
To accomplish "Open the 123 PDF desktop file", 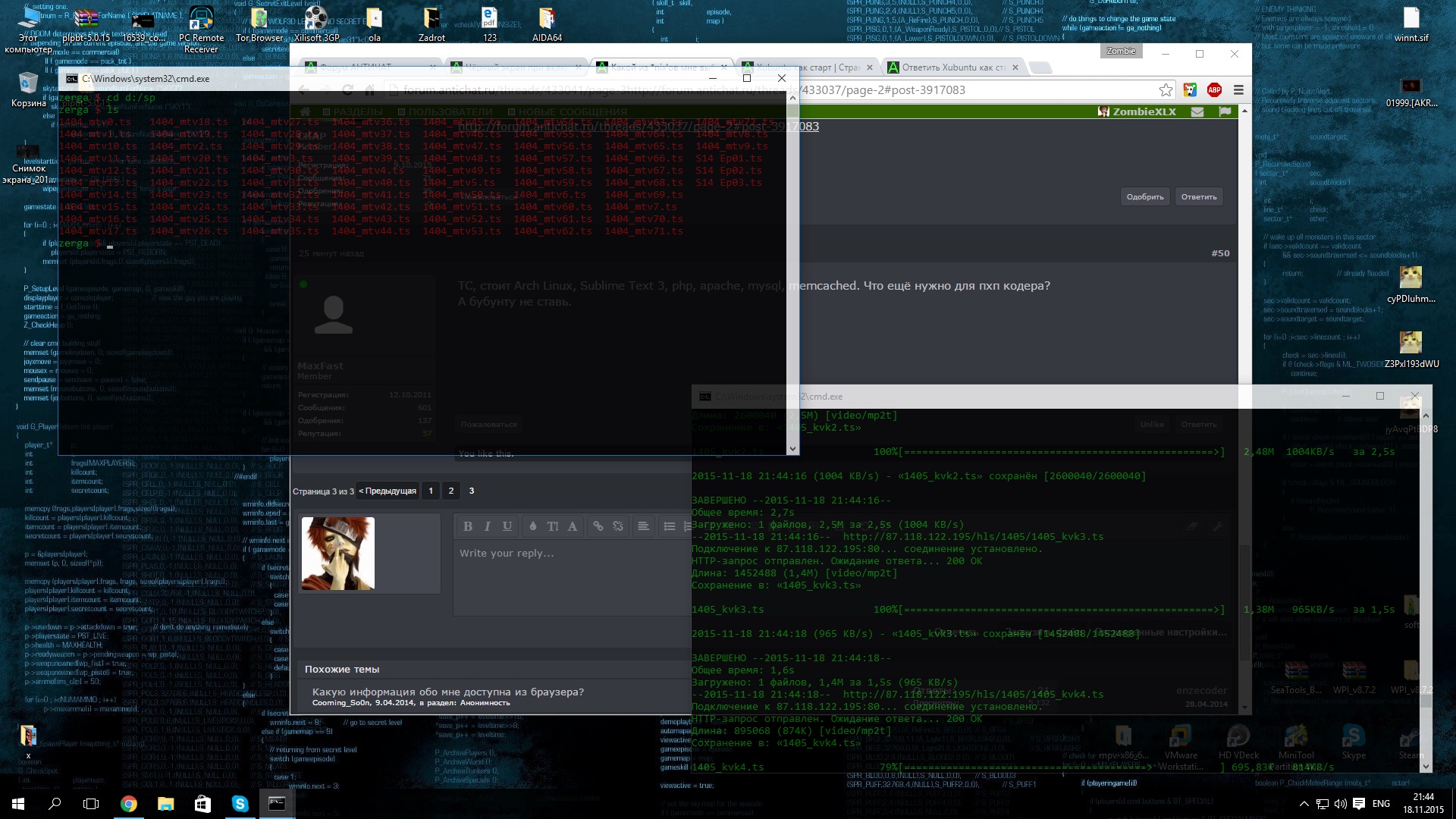I will (490, 24).
